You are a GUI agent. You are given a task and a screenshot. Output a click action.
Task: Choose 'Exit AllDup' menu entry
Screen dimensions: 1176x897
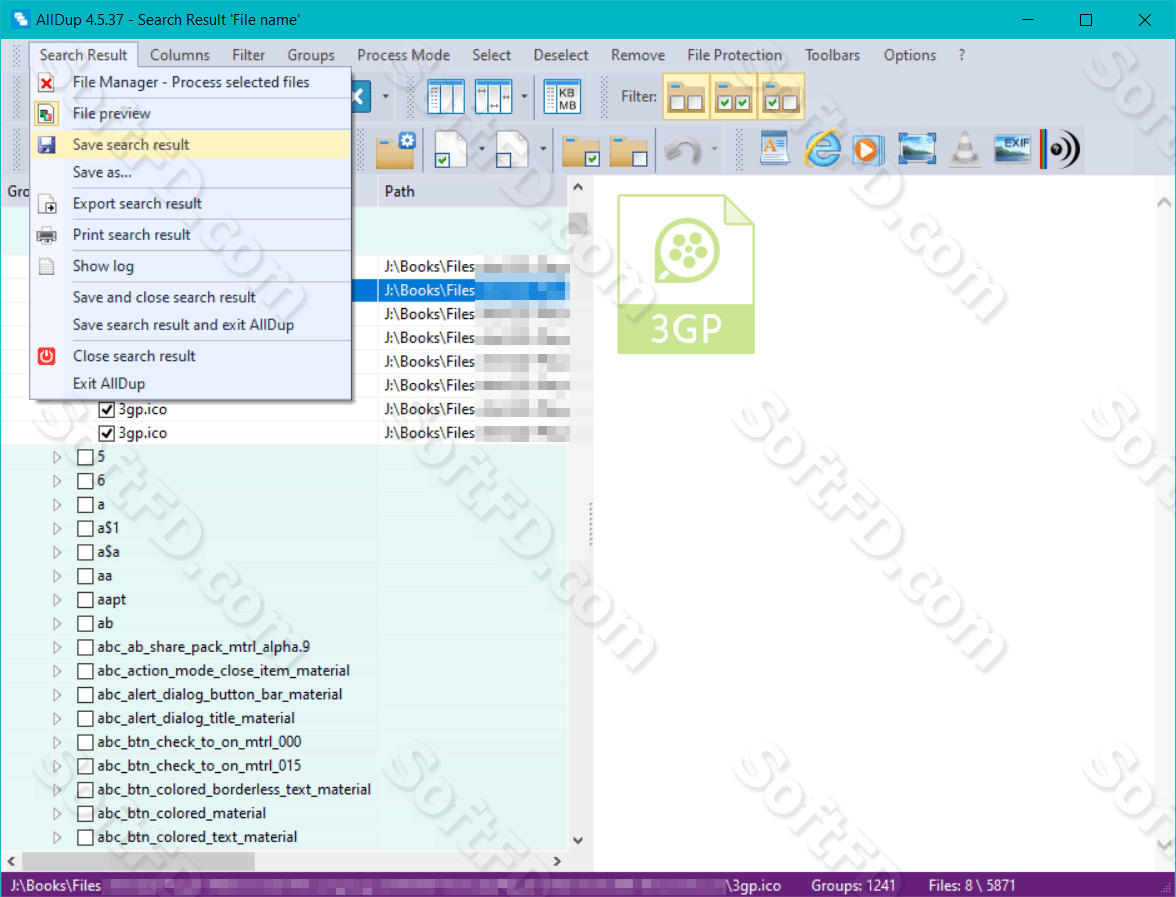coord(190,384)
